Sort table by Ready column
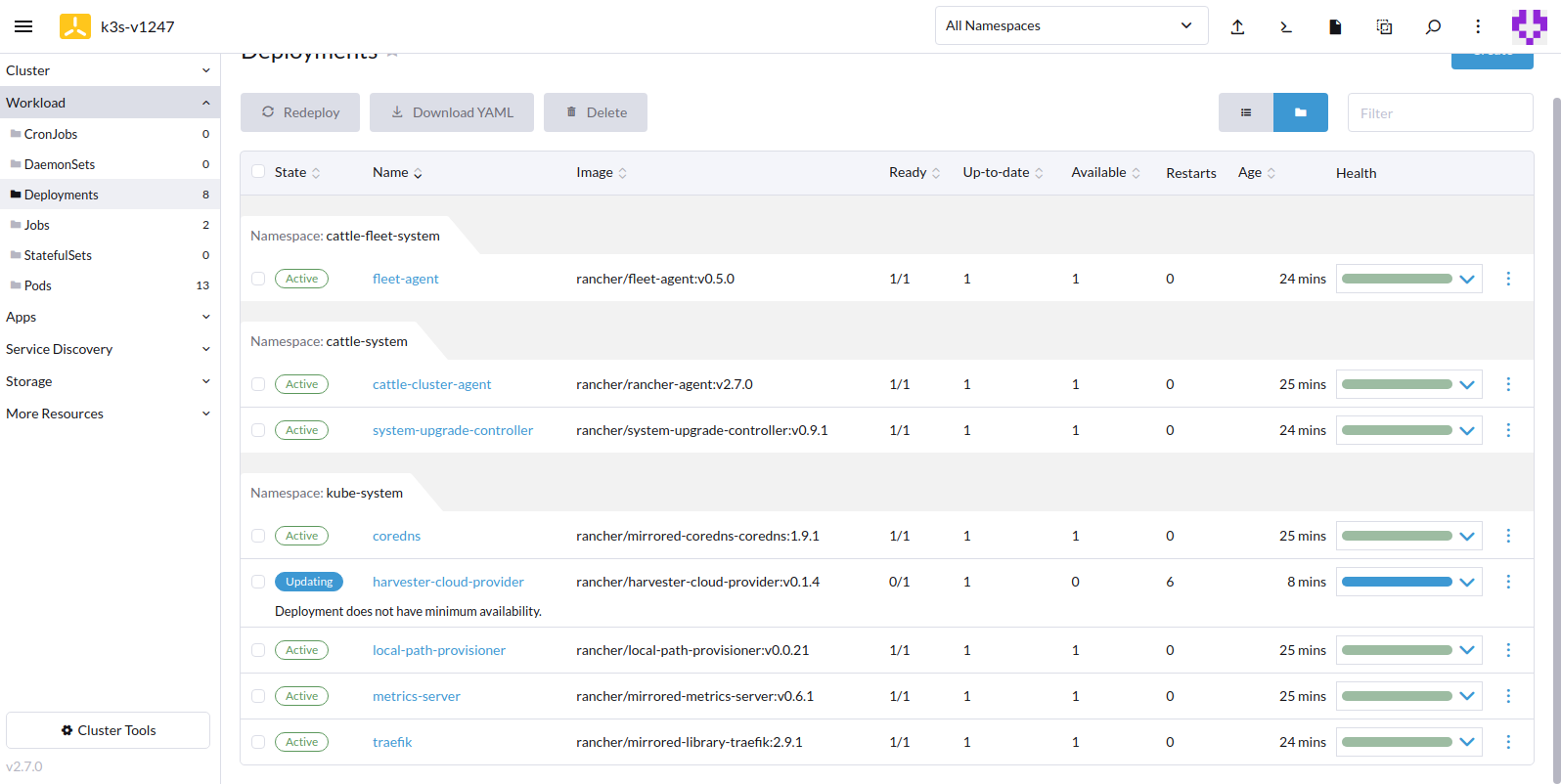This screenshot has height=784, width=1561. click(914, 173)
